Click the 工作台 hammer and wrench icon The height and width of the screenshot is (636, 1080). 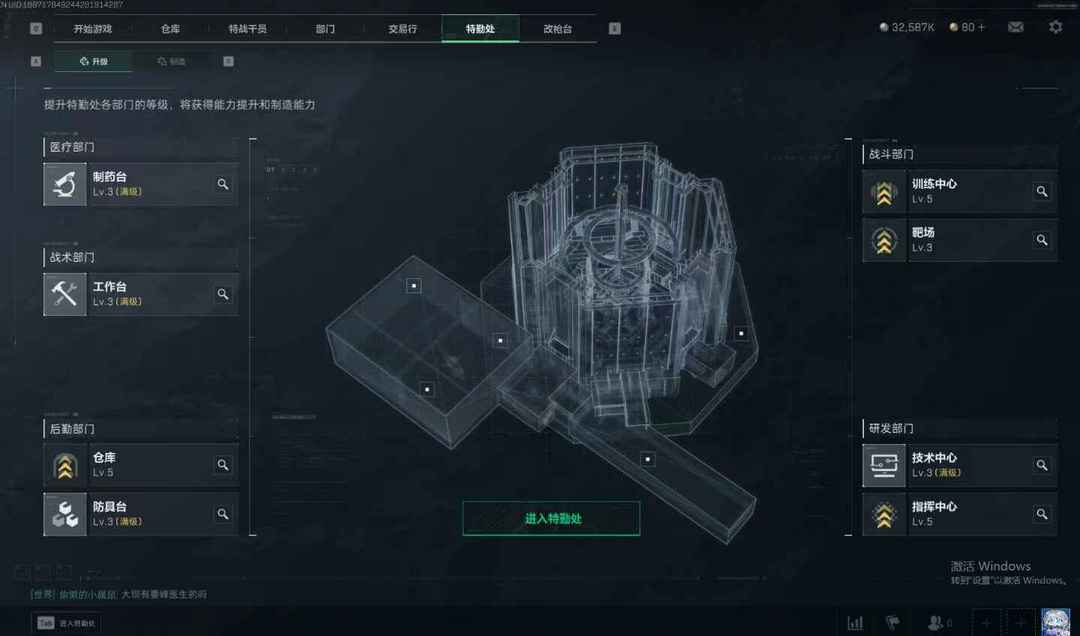(65, 294)
